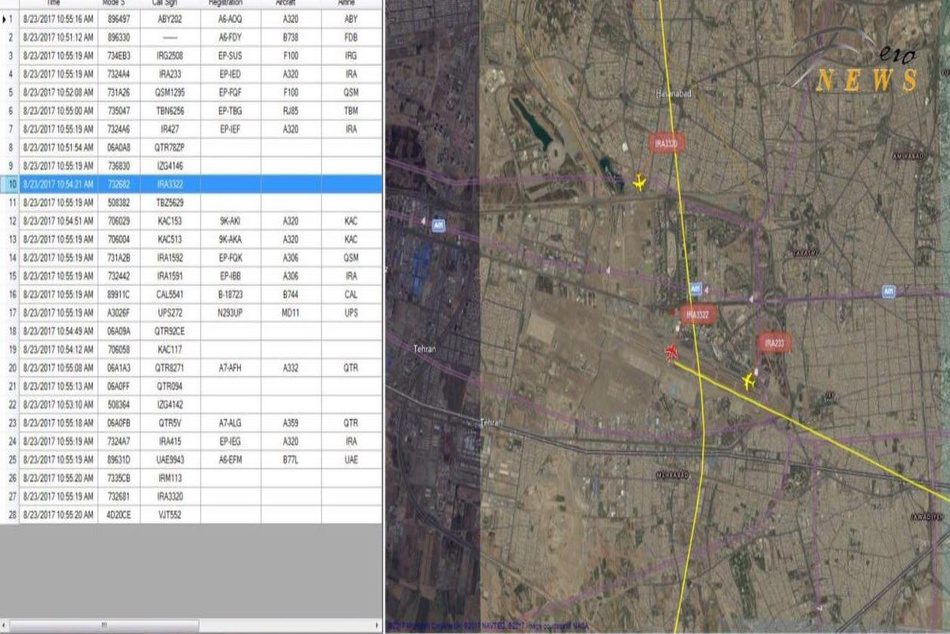Click the right arrow of horizontal scrollbar
The image size is (950, 634).
pos(377,625)
